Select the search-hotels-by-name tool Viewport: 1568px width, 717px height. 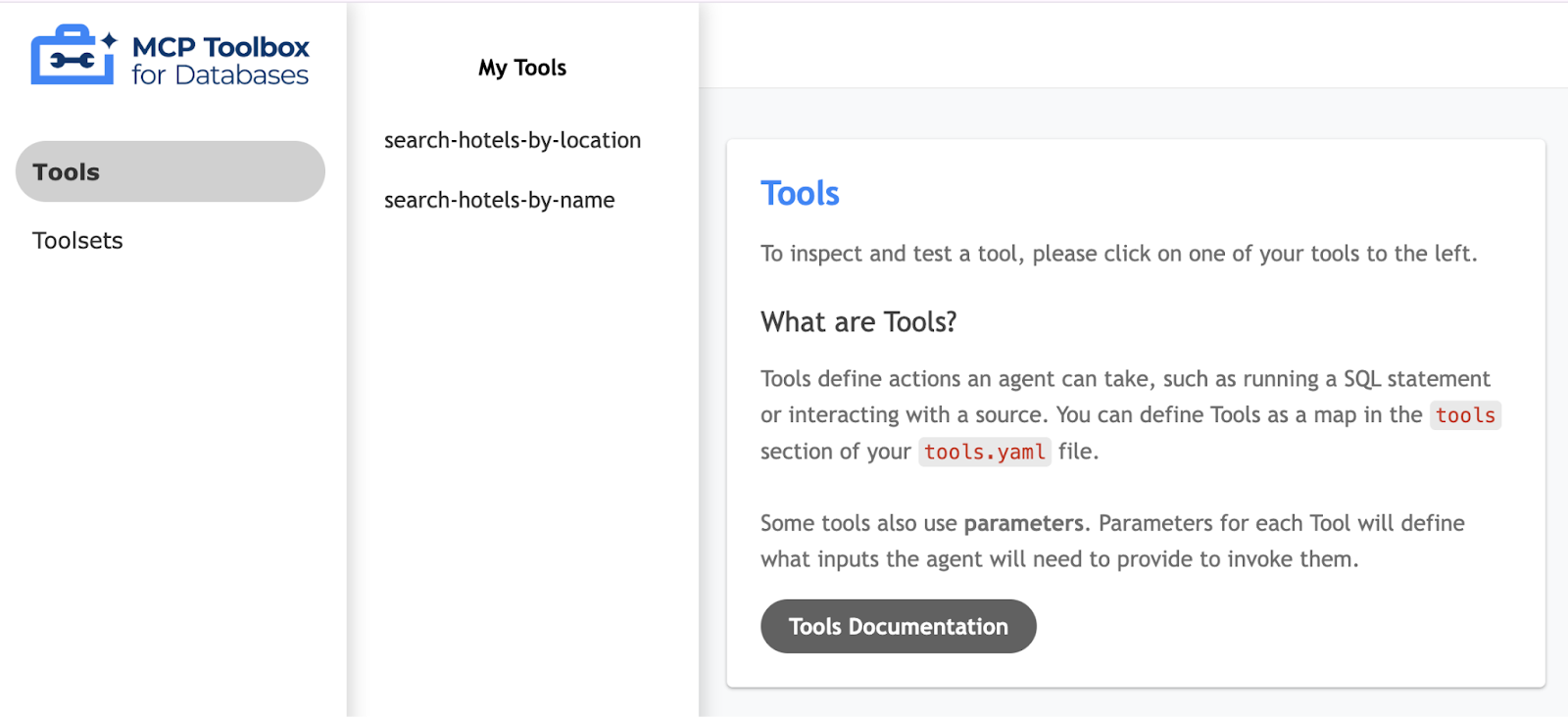coord(500,200)
